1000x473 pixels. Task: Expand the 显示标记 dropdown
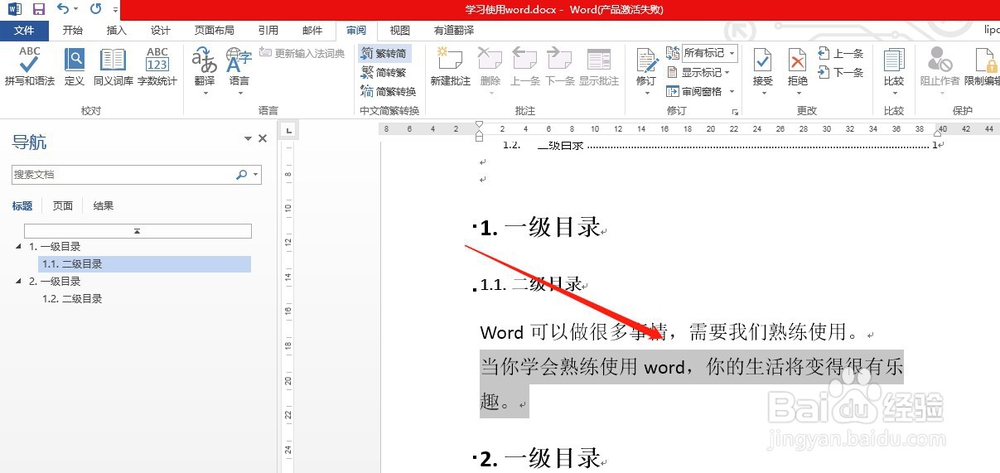tap(698, 73)
